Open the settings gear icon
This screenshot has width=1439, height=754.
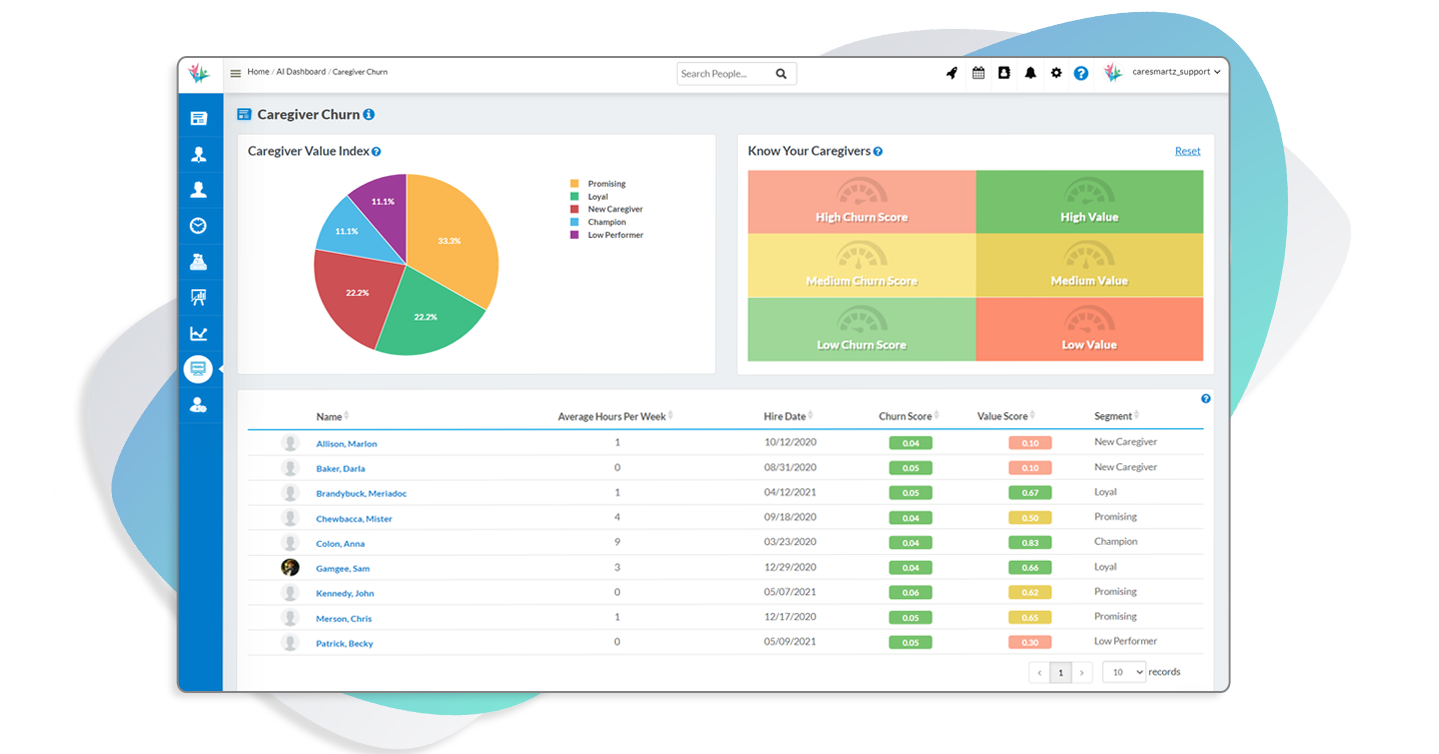1056,72
